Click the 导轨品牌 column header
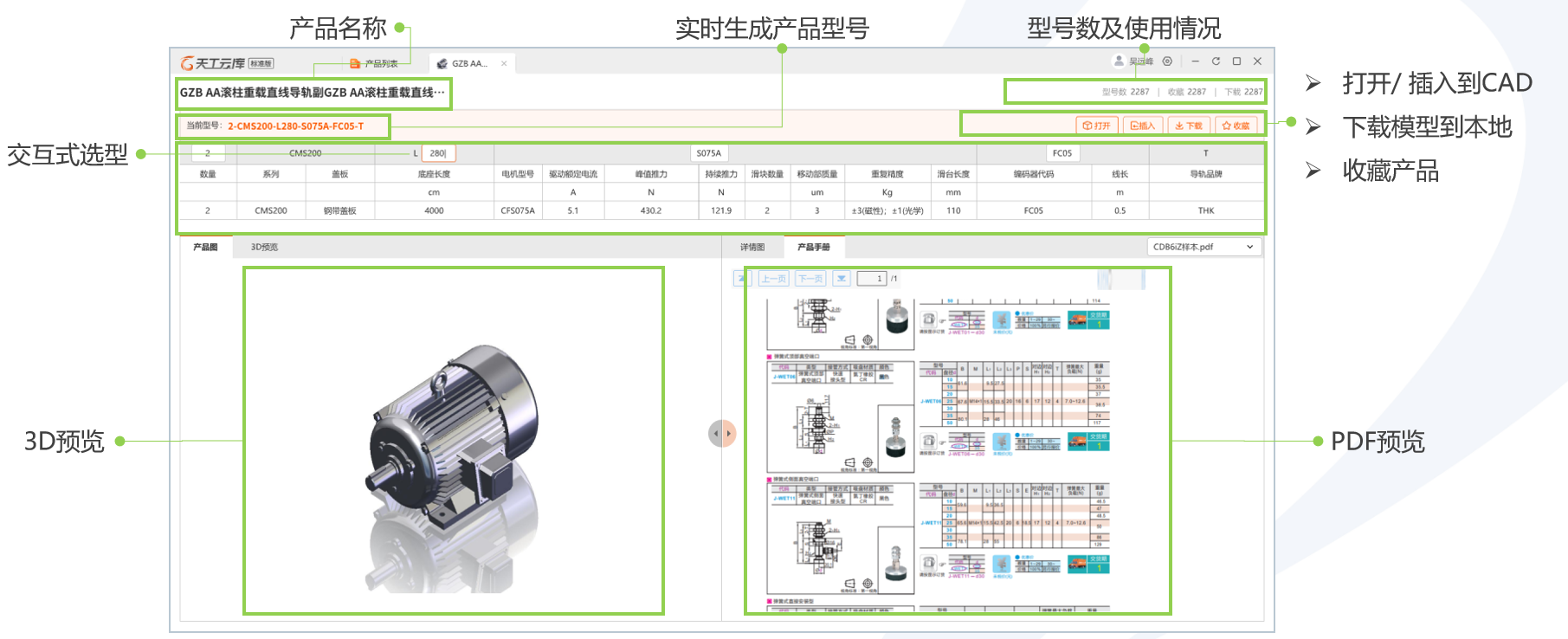The width and height of the screenshot is (1568, 639). [x=1206, y=174]
